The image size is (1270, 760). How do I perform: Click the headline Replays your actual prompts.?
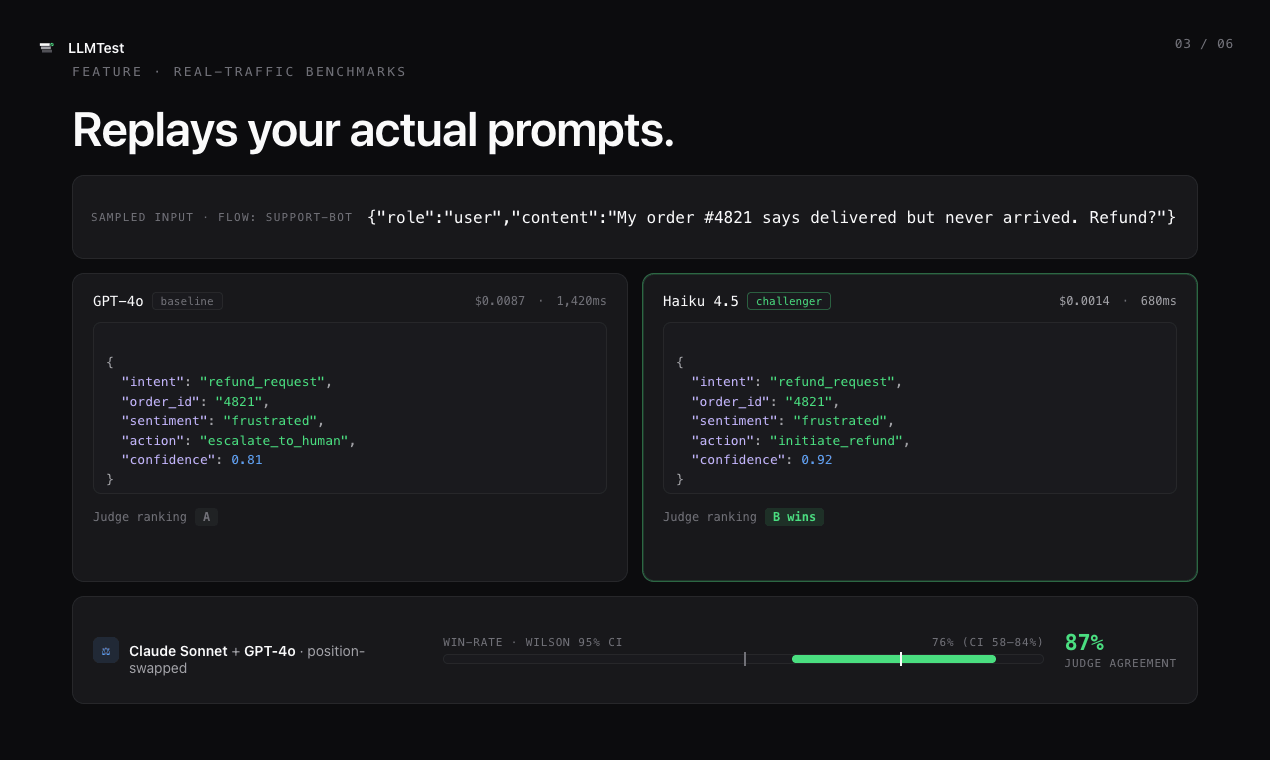click(x=373, y=130)
